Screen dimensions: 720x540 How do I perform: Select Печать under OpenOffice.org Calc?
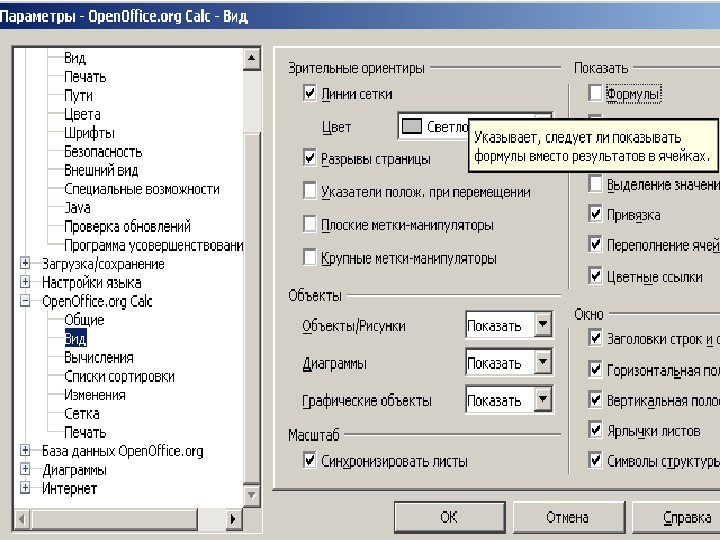click(x=85, y=433)
